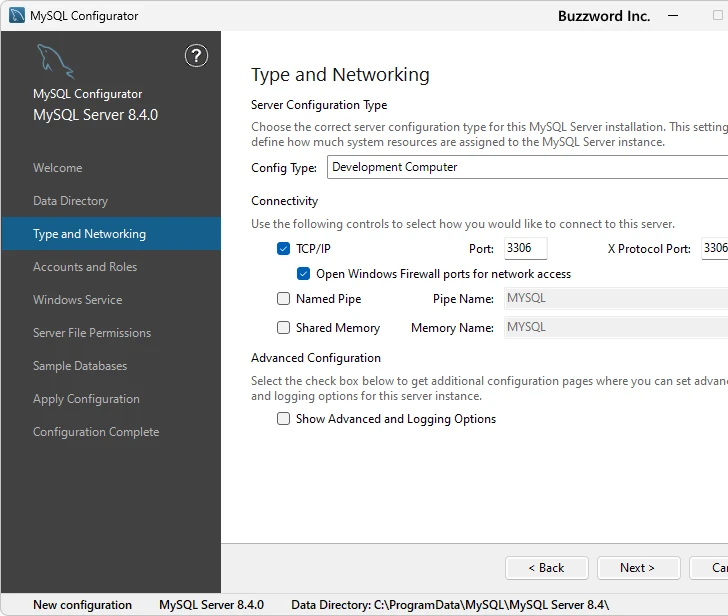Check Show Advanced and Logging Options
Image resolution: width=728 pixels, height=616 pixels.
coord(283,419)
